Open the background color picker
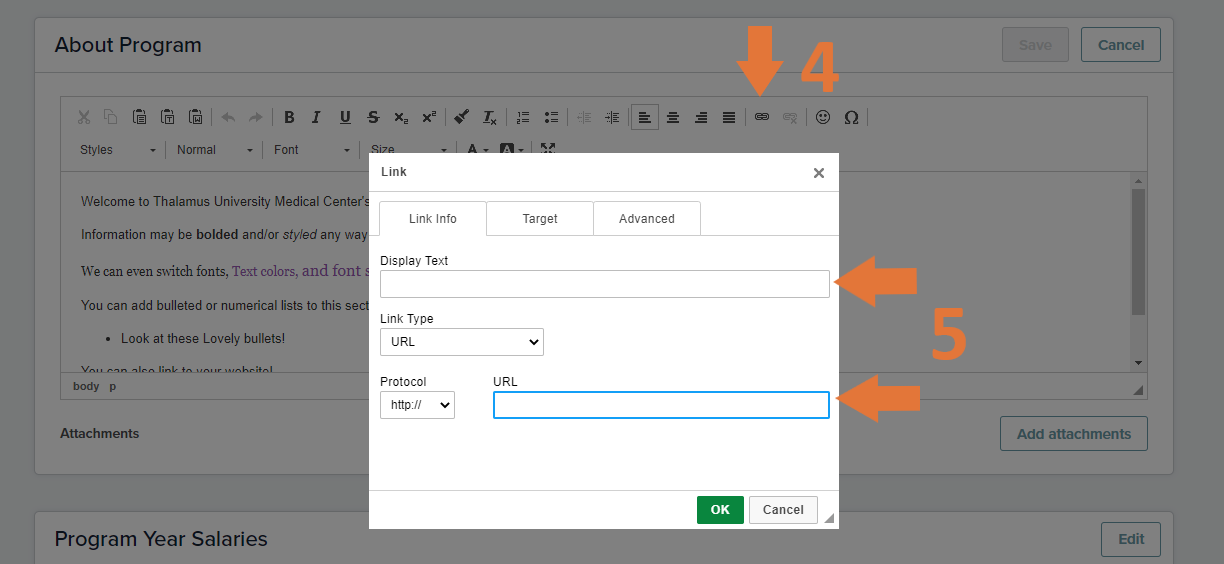This screenshot has height=564, width=1224. pyautogui.click(x=511, y=149)
